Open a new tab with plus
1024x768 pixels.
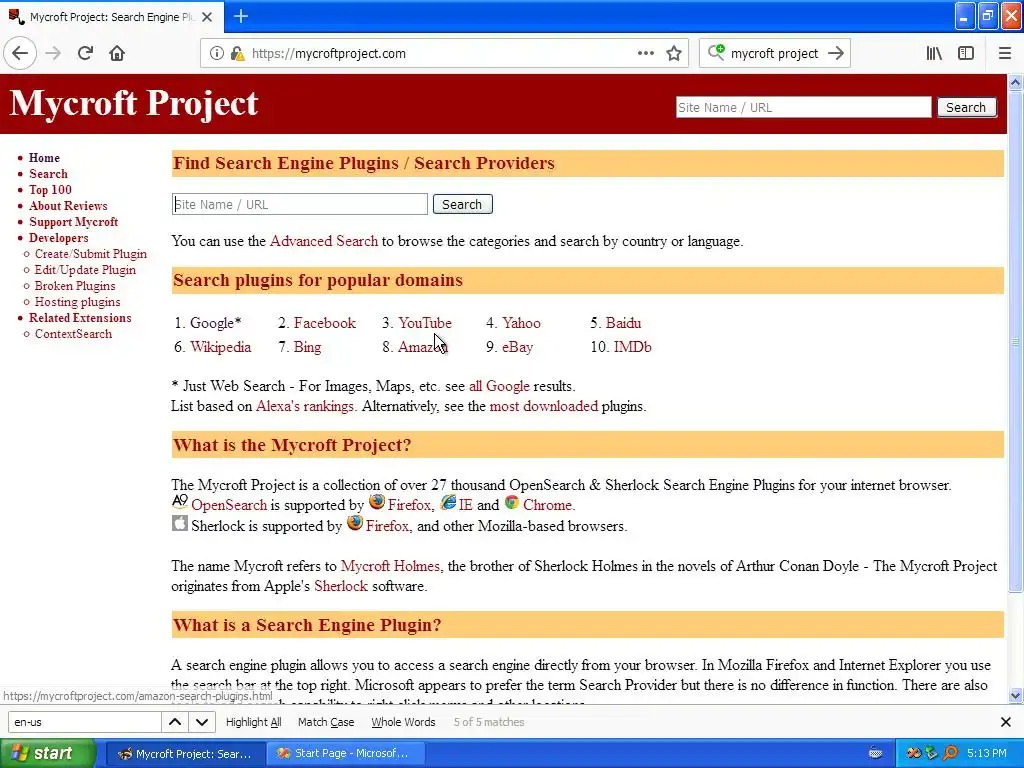pyautogui.click(x=241, y=16)
